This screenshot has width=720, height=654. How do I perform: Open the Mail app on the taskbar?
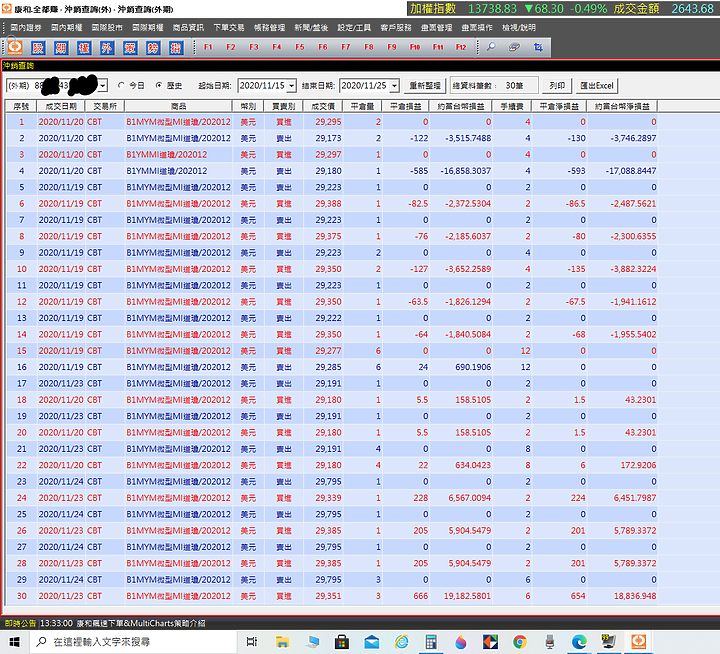(371, 642)
